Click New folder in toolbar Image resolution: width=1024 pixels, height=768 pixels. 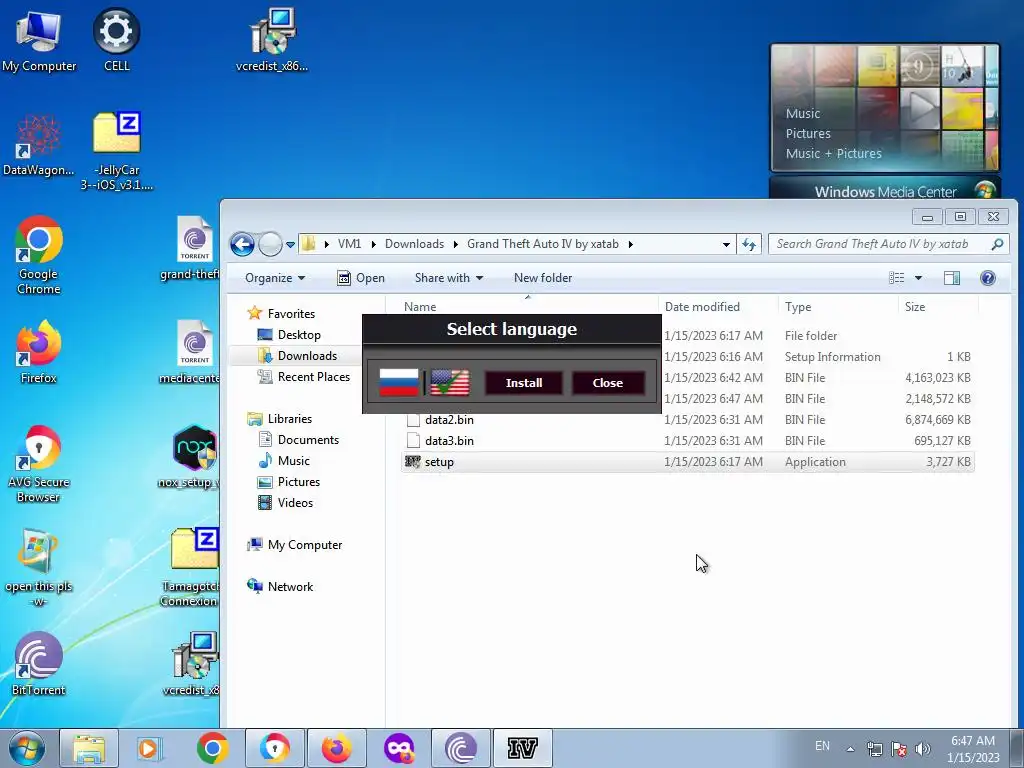[543, 278]
